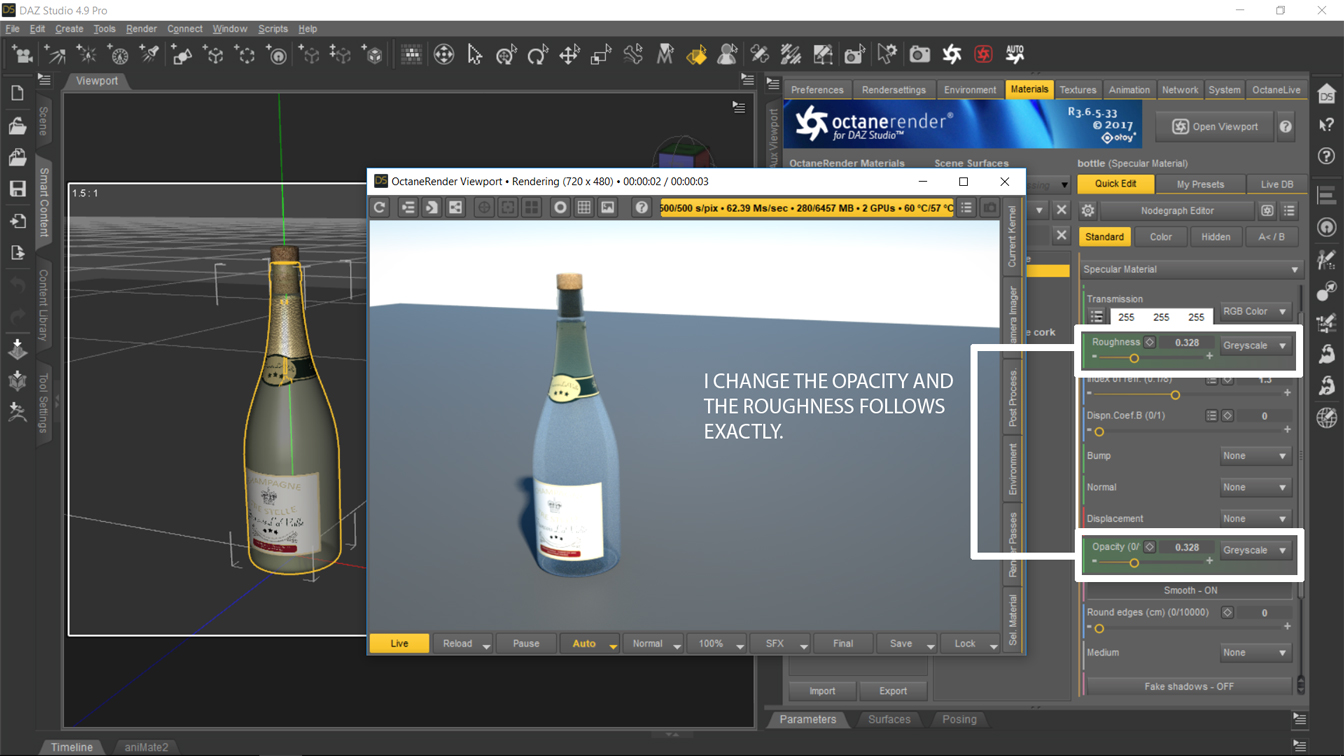Pick the Scale tool in toolbar
This screenshot has width=1344, height=756.
tap(601, 55)
